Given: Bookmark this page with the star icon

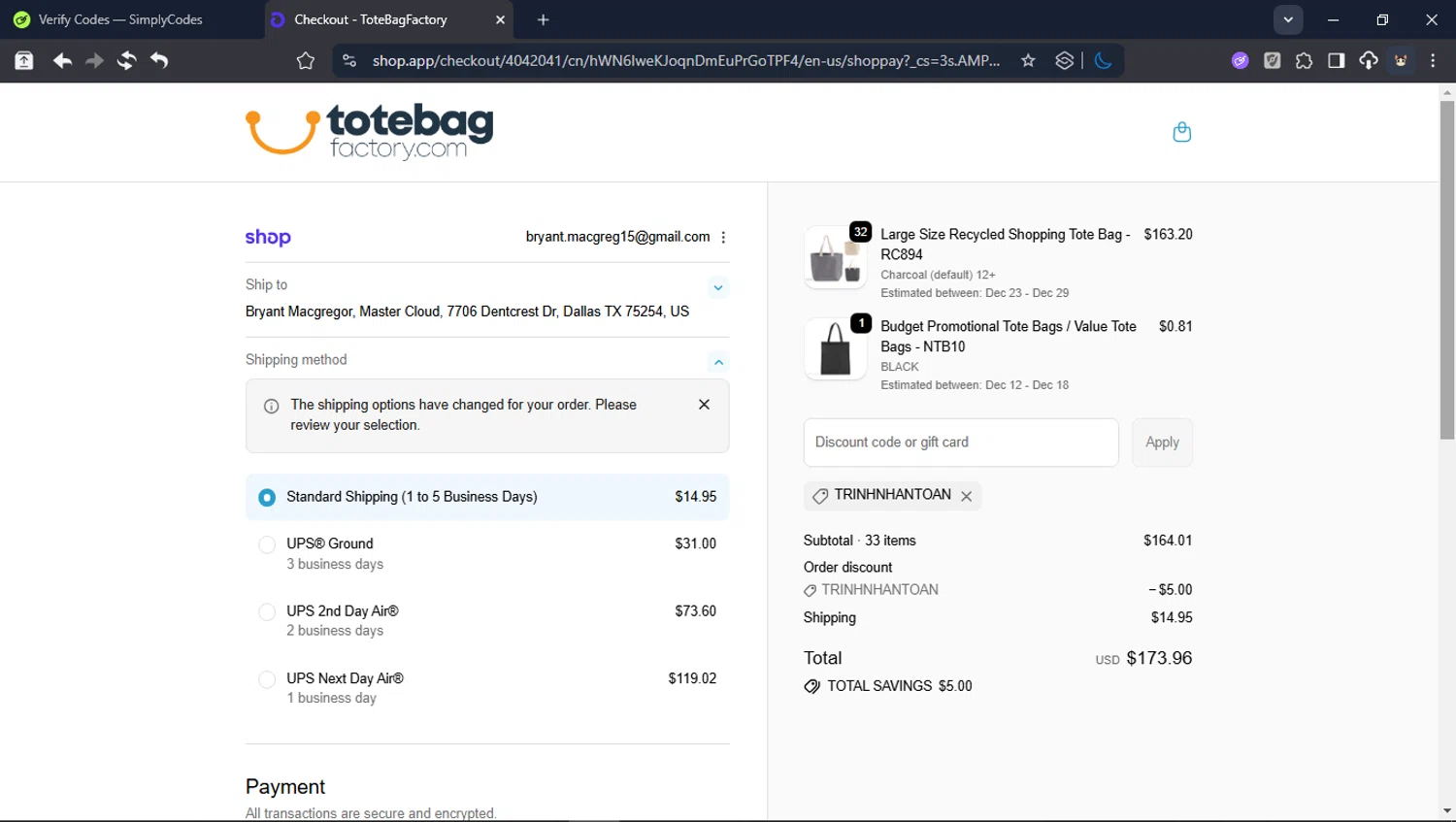Looking at the screenshot, I should [x=1028, y=61].
